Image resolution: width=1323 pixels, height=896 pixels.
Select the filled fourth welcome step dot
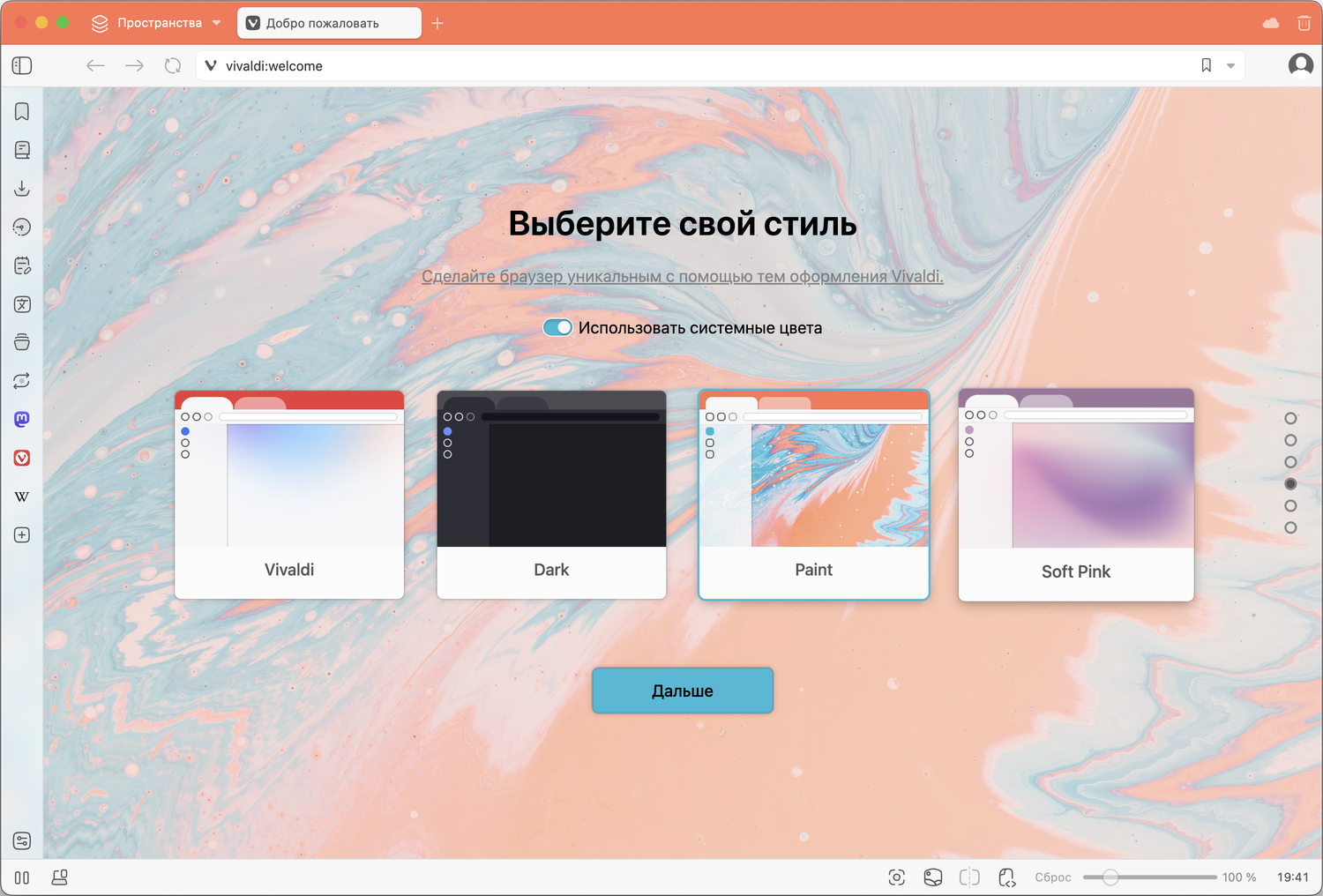tap(1290, 484)
